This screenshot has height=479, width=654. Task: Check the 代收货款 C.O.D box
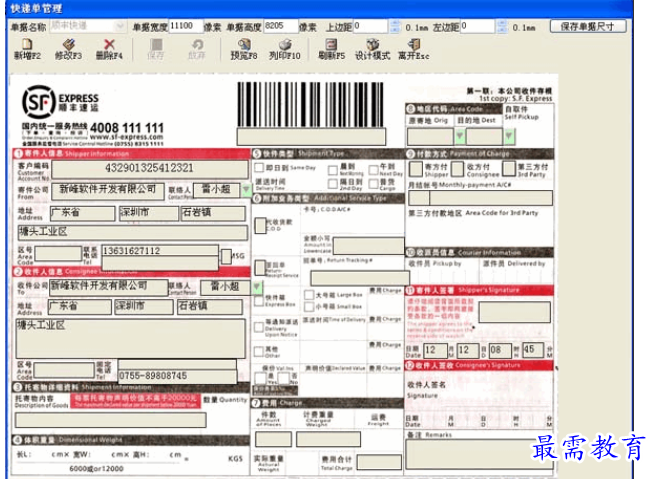[x=261, y=226]
